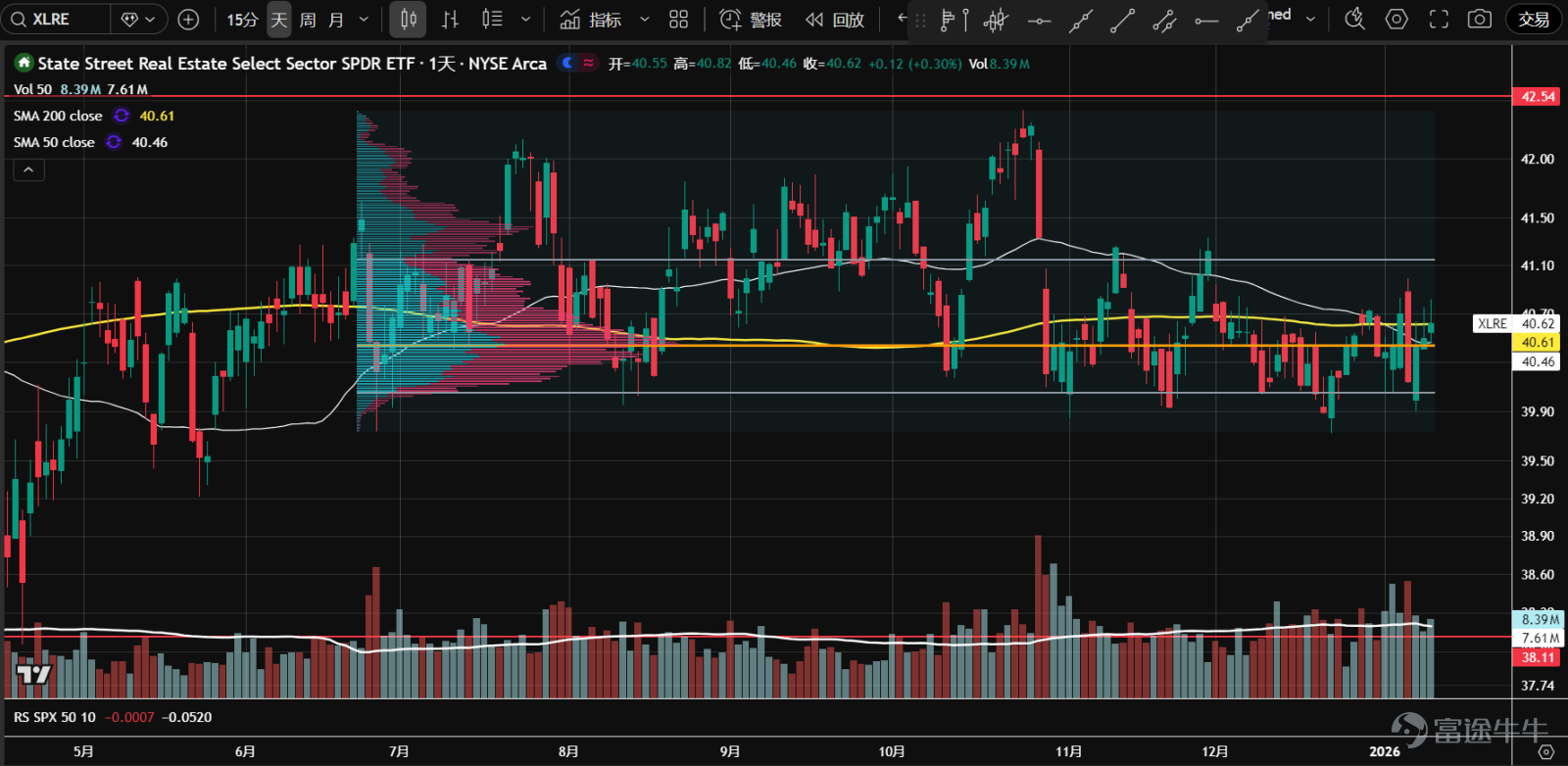Click the 42.00 price scale label
The image size is (1568, 766).
pos(1538,159)
